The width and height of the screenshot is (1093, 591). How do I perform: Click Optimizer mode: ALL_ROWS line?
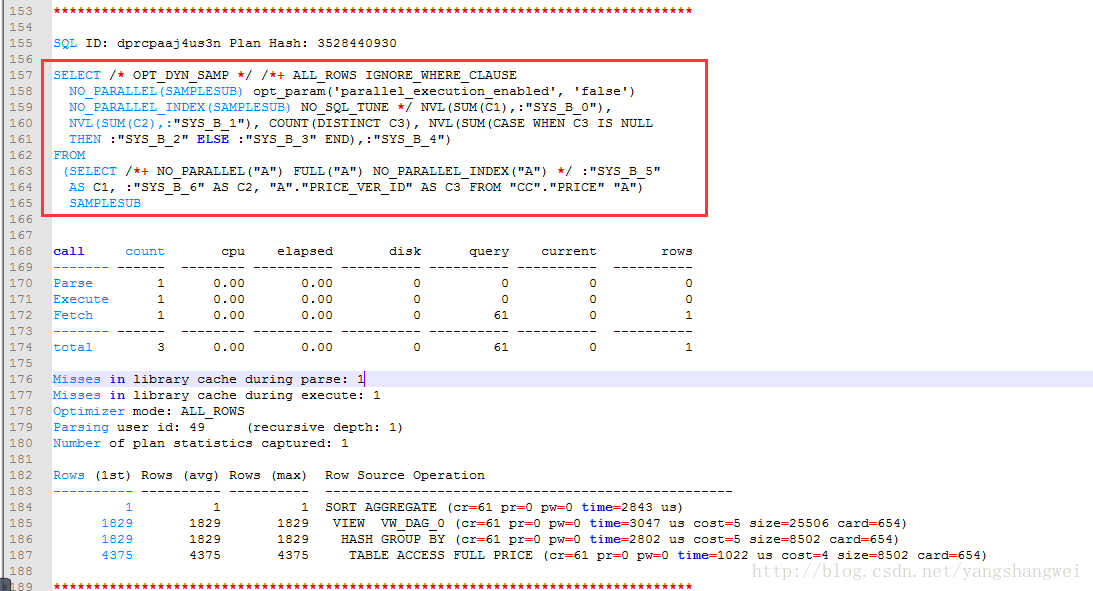point(148,412)
